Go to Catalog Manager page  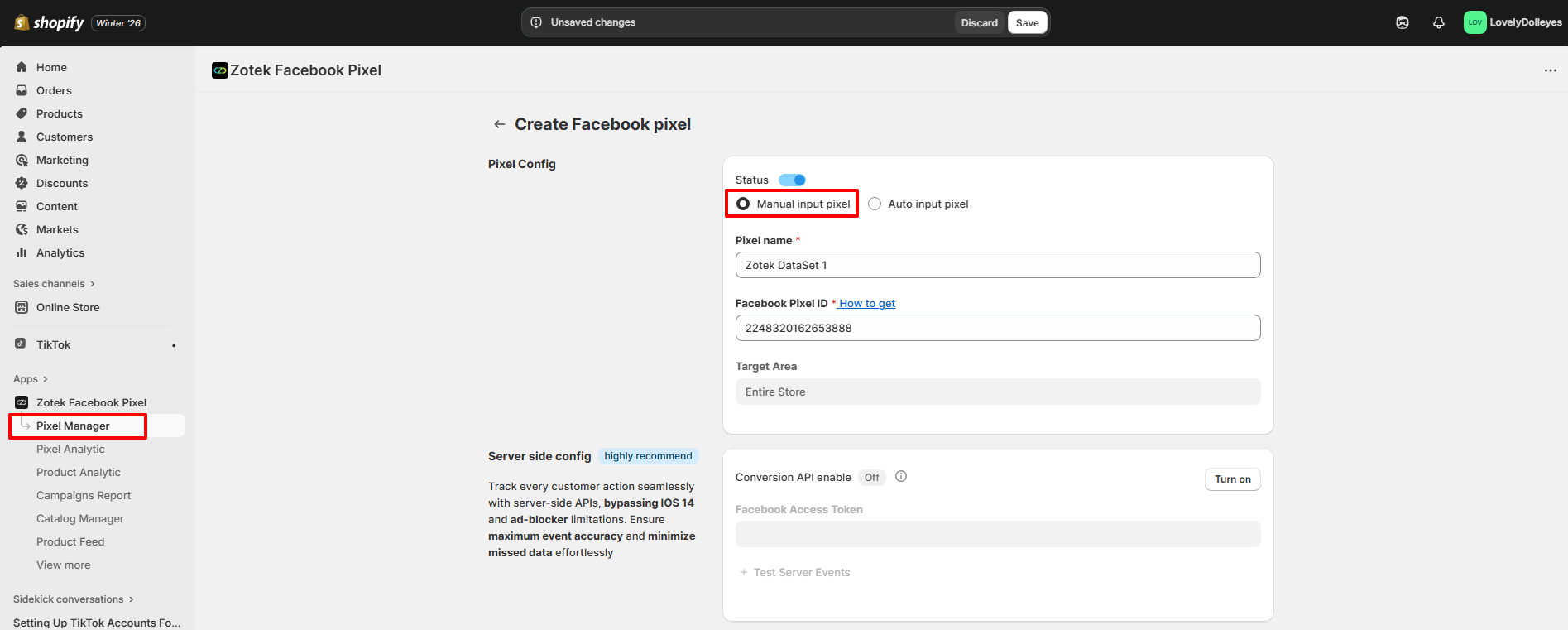point(79,518)
